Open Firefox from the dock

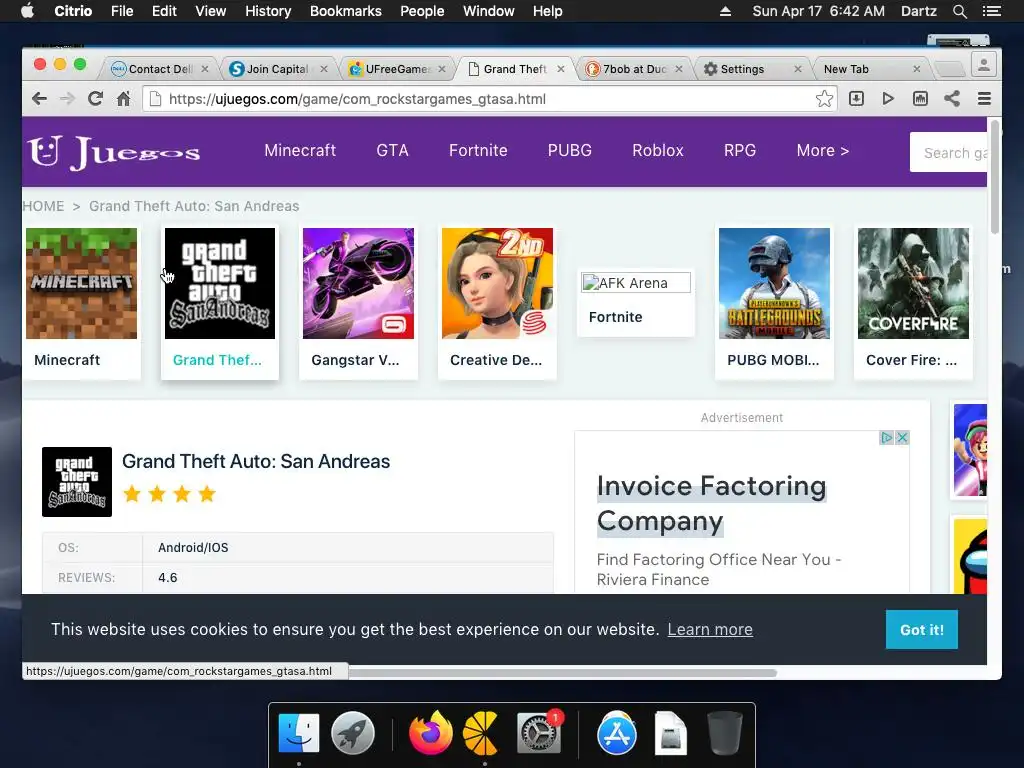(x=431, y=733)
